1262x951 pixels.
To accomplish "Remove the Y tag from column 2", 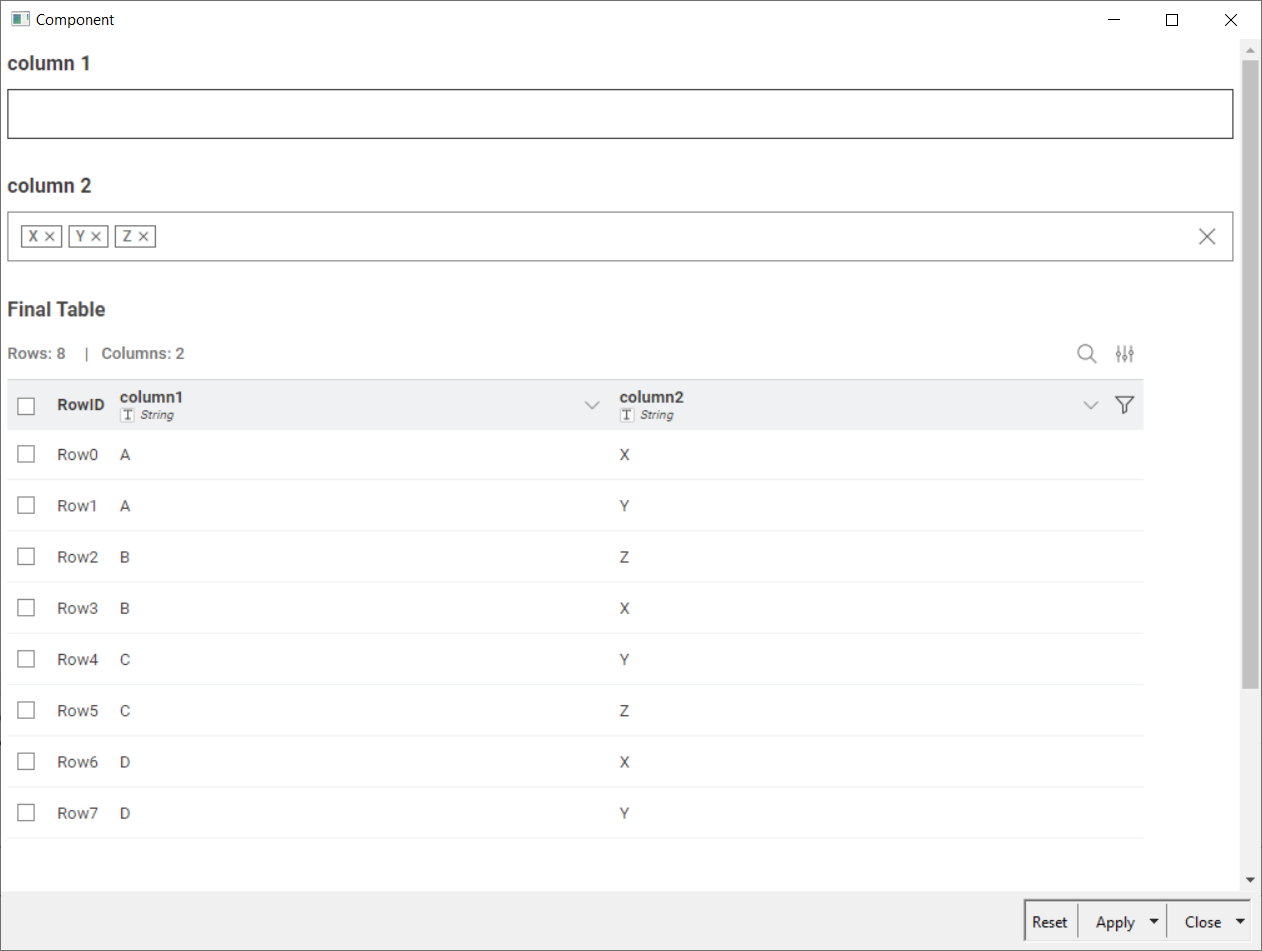I will pos(96,237).
